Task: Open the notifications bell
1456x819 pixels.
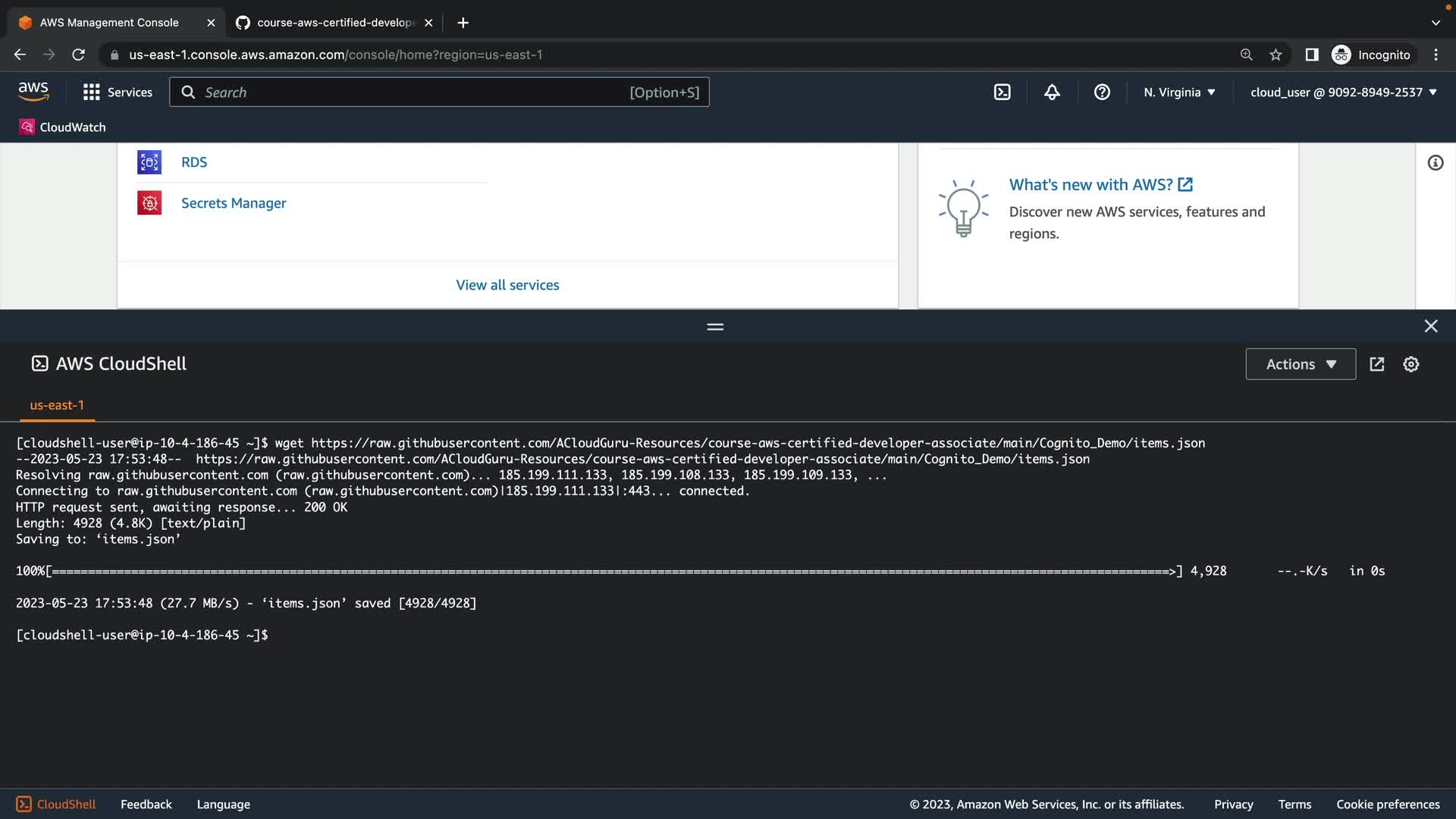Action: 1052,93
